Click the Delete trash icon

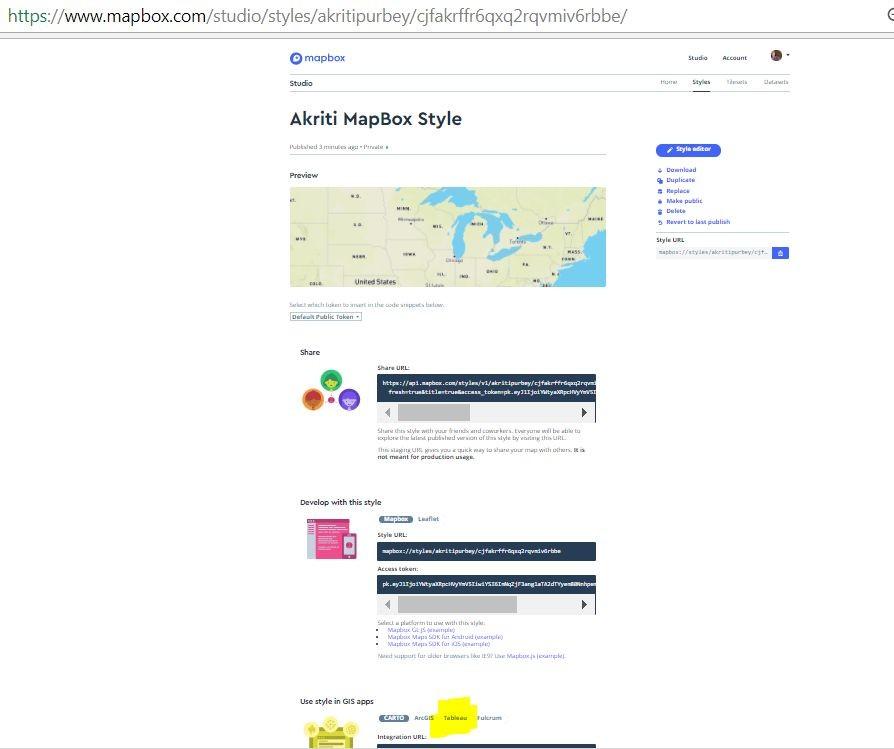coord(660,211)
